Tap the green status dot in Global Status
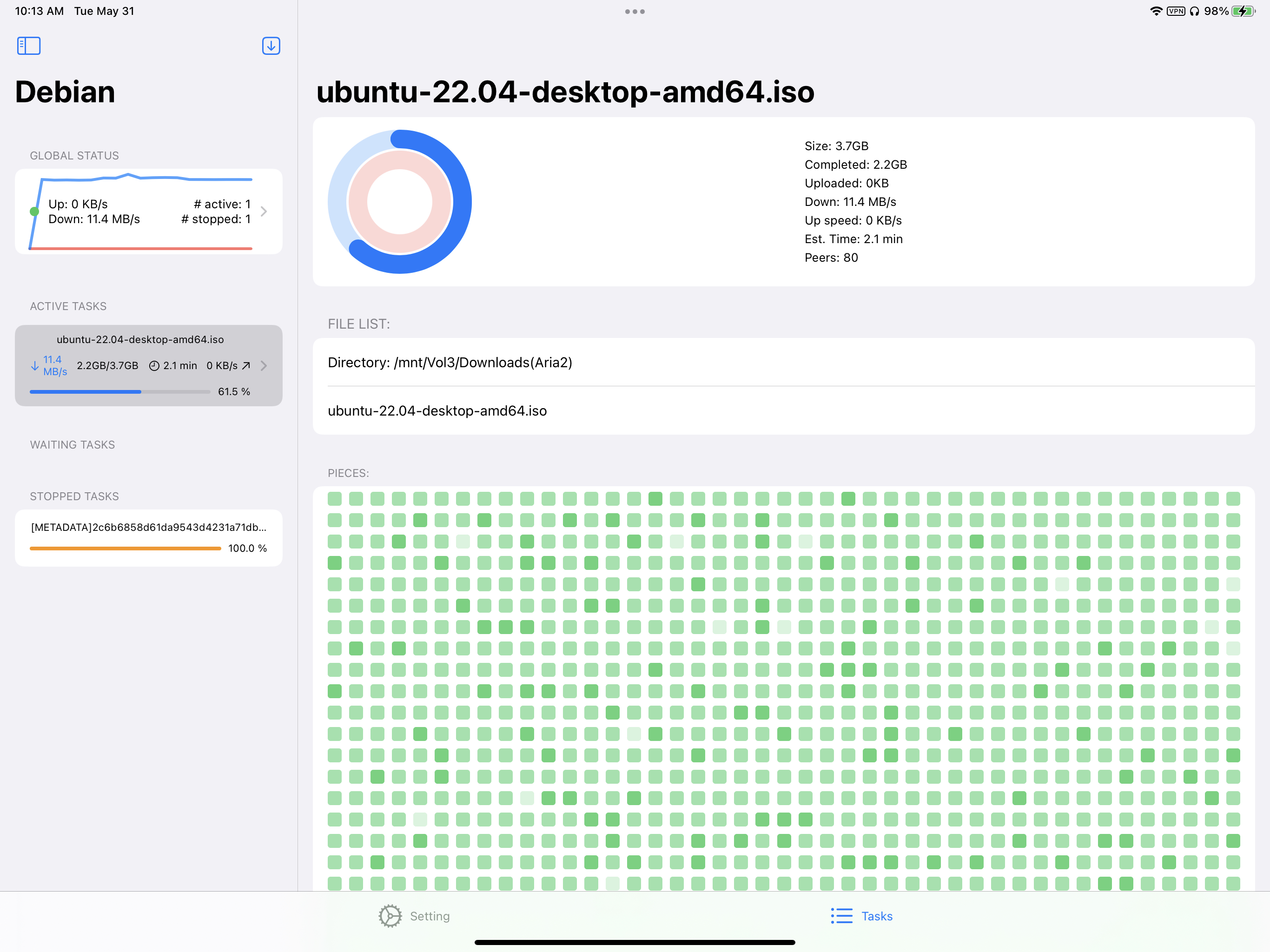Viewport: 1270px width, 952px height. click(x=34, y=212)
